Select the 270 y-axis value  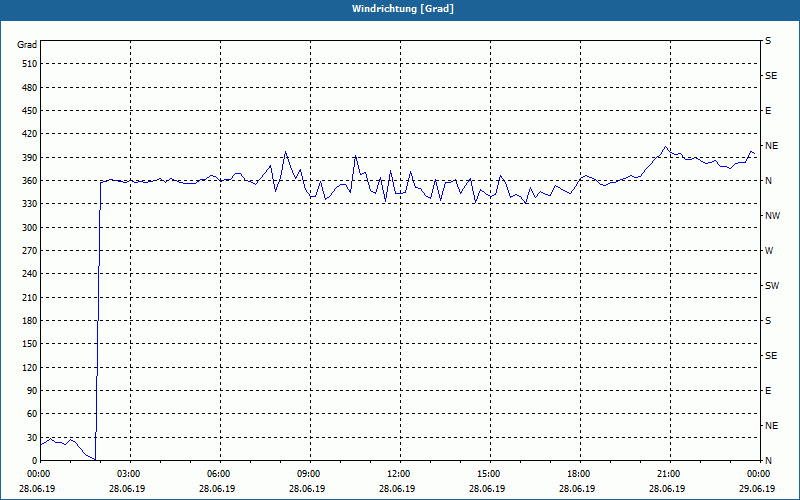tap(30, 251)
